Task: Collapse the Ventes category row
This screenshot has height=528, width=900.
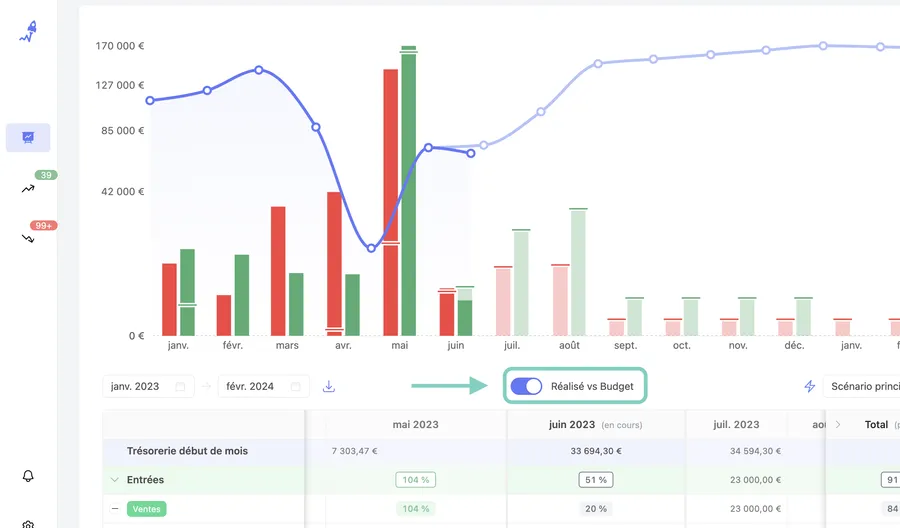Action: pos(115,509)
